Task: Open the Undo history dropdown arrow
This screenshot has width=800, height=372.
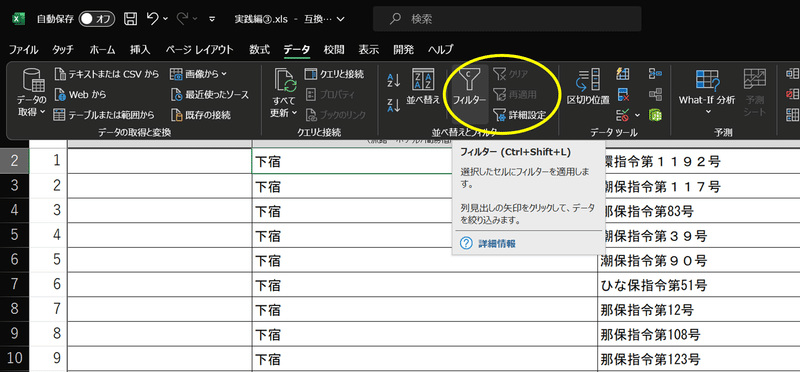Action: [165, 19]
